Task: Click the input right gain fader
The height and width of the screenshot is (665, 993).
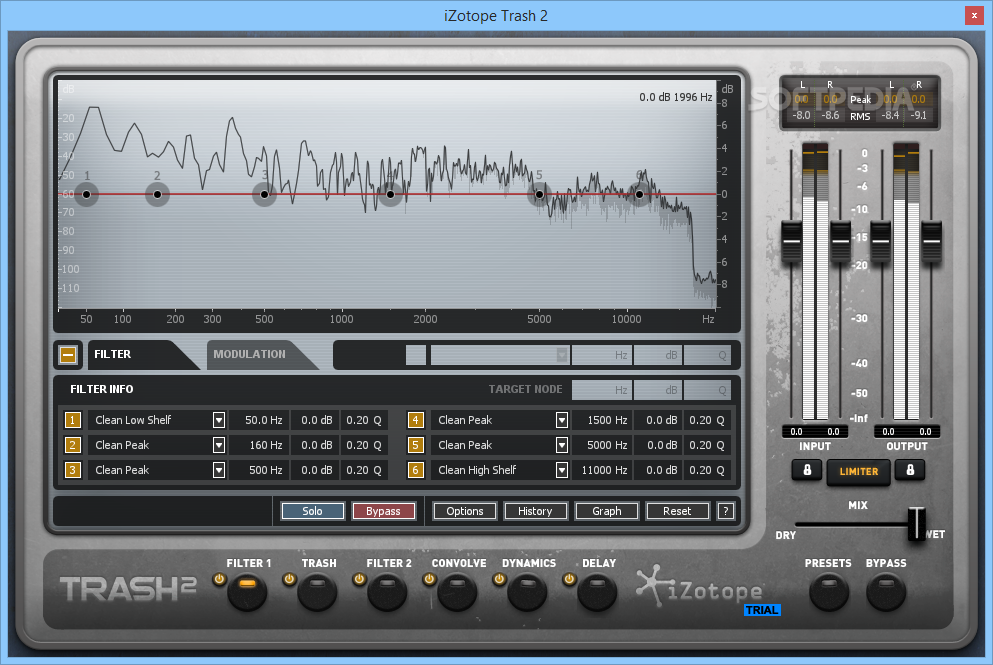Action: 840,241
